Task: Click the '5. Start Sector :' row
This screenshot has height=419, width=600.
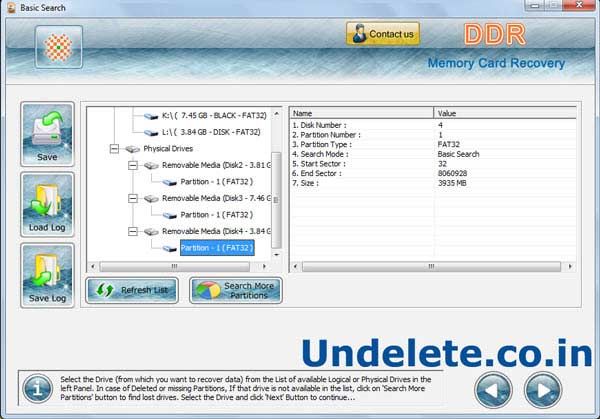Action: tap(433, 164)
